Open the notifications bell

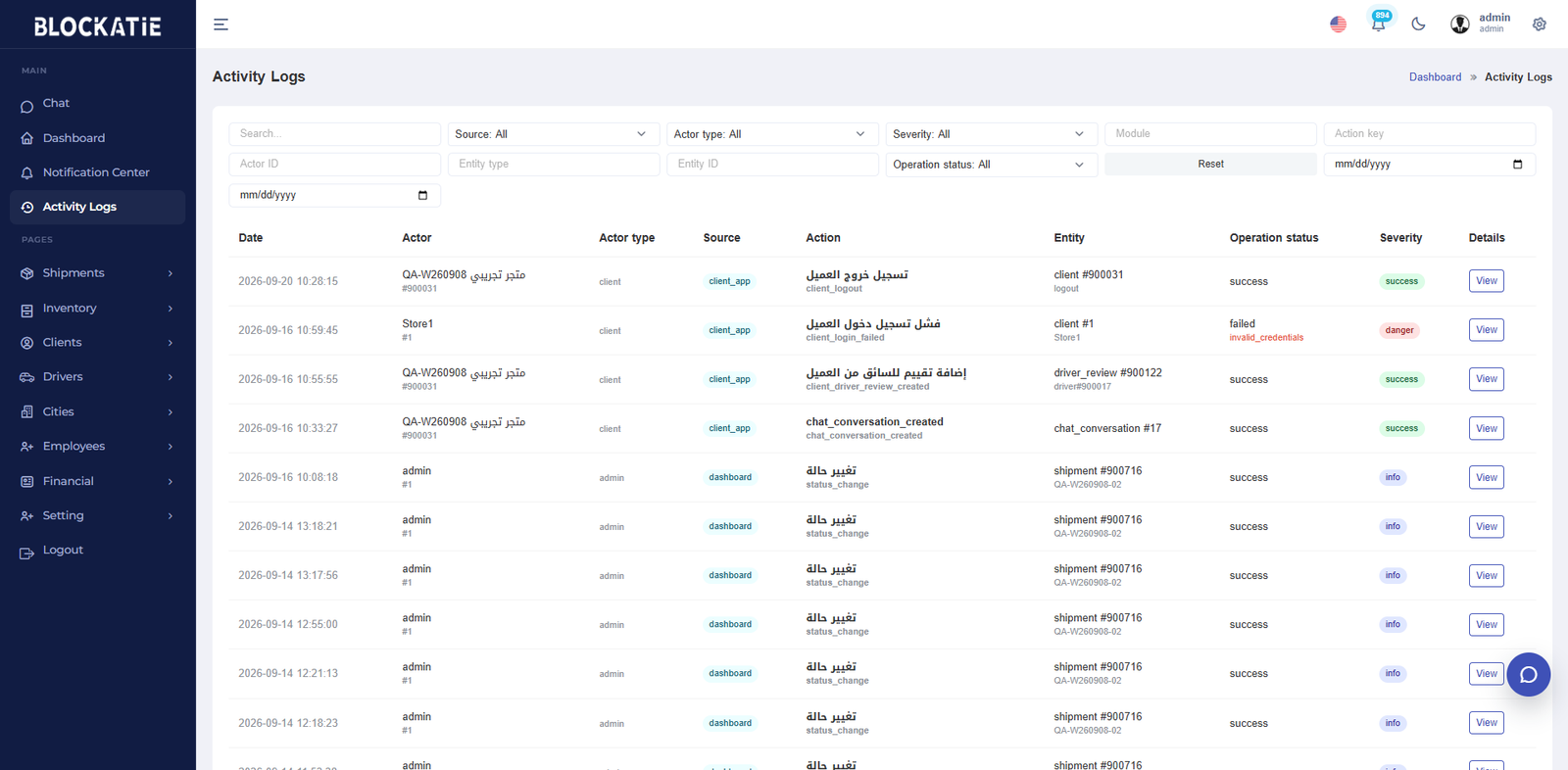(1379, 24)
